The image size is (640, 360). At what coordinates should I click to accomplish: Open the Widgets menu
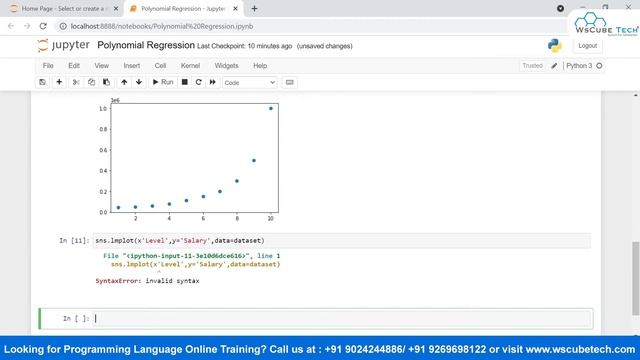(x=226, y=66)
